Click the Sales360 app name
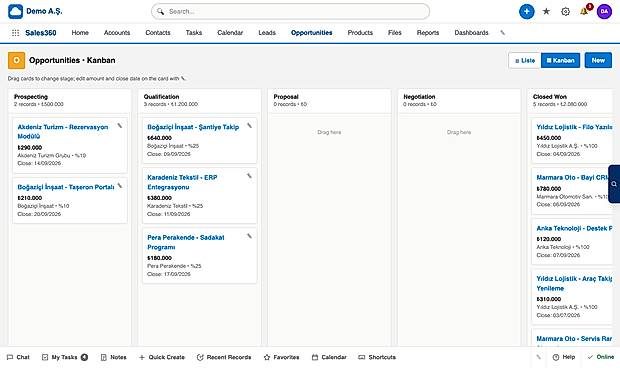The image size is (620, 368). [x=41, y=33]
